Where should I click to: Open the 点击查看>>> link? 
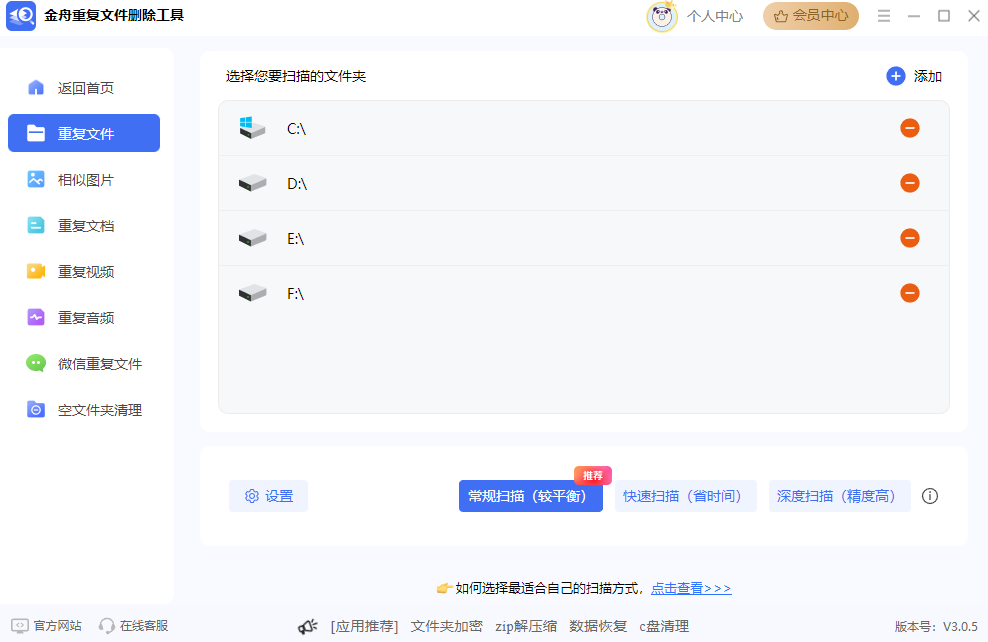point(691,588)
